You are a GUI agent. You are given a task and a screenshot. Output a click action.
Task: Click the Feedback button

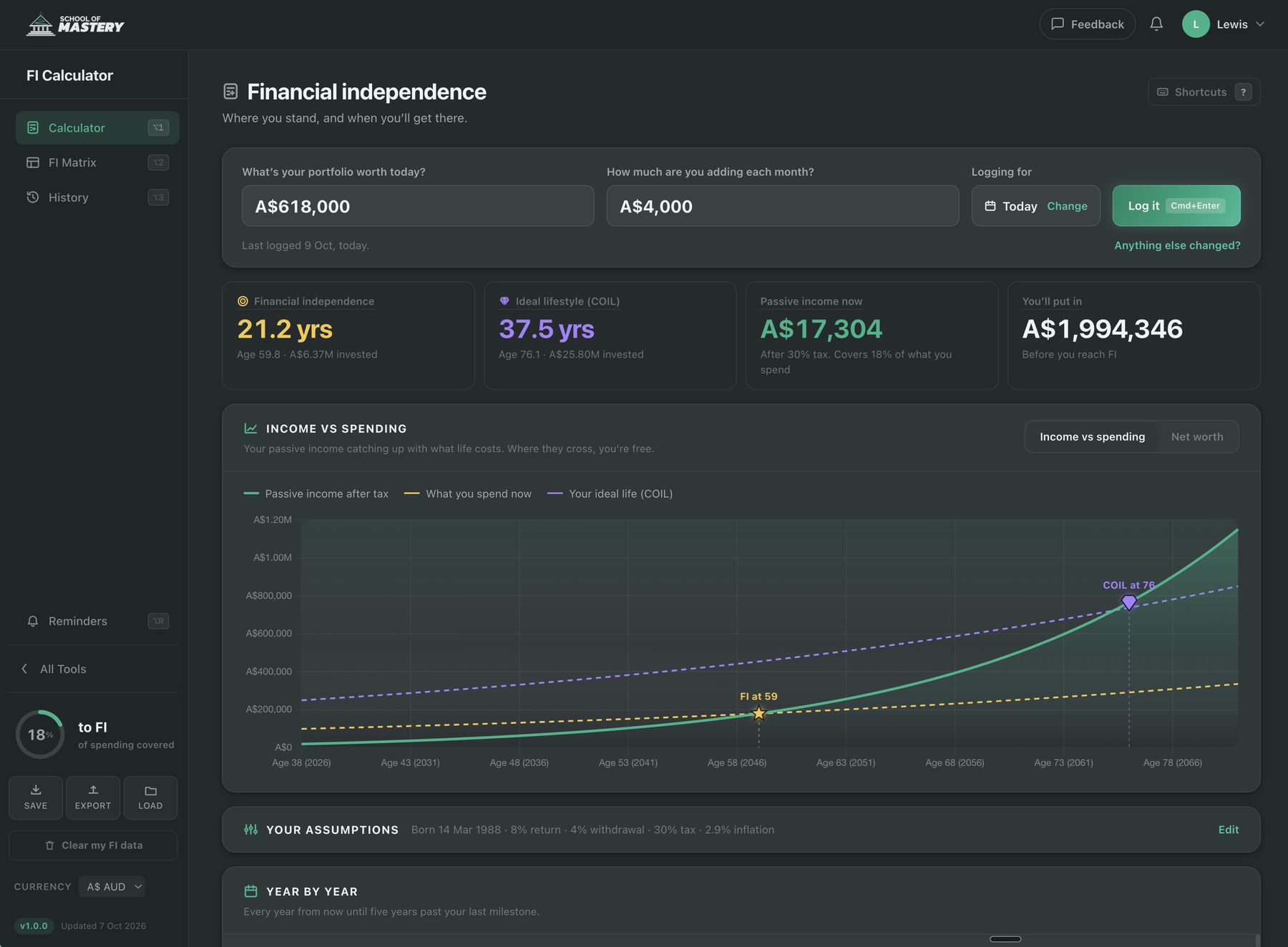click(1087, 24)
